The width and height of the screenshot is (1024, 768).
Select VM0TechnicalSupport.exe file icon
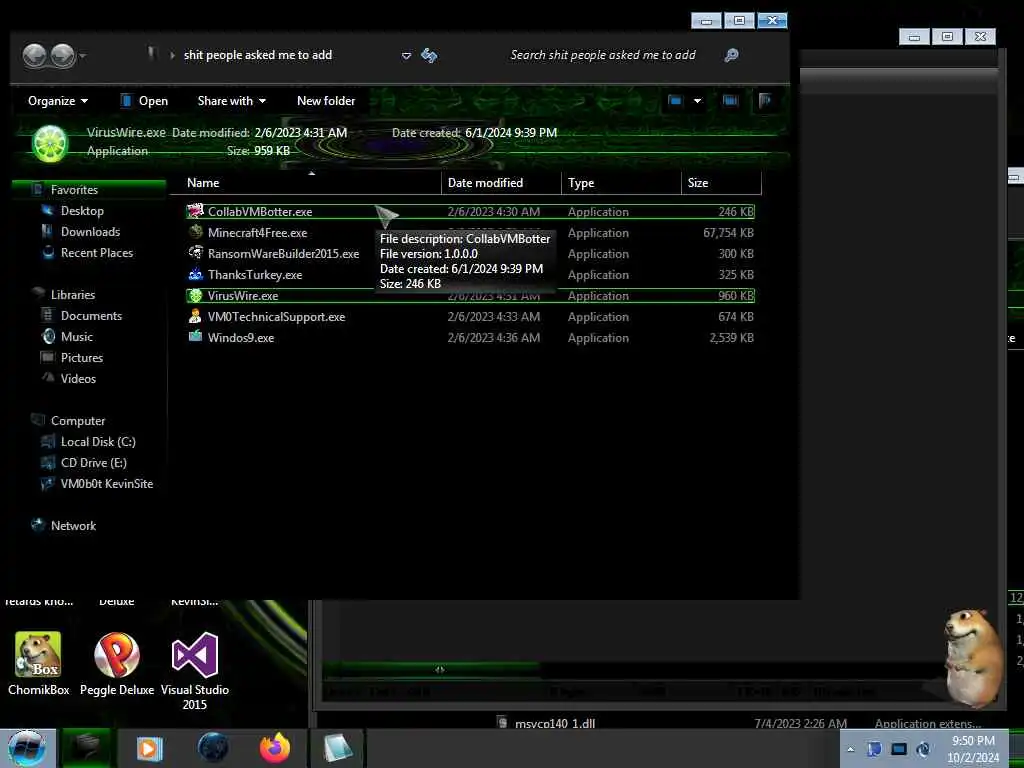(x=195, y=317)
